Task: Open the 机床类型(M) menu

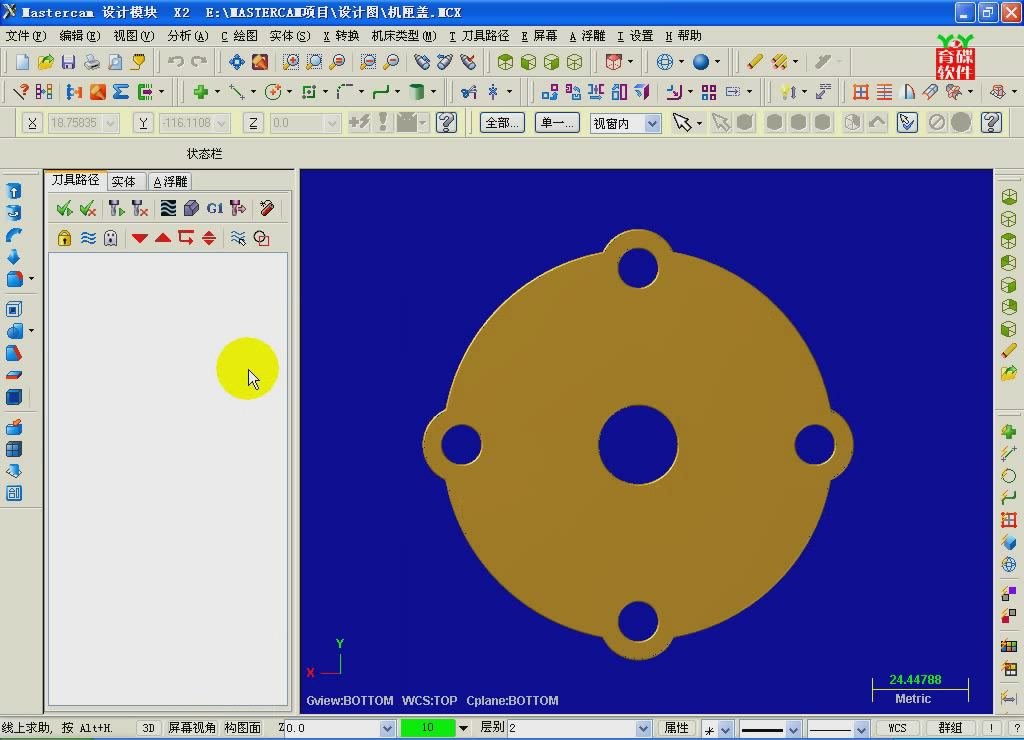Action: coord(404,36)
